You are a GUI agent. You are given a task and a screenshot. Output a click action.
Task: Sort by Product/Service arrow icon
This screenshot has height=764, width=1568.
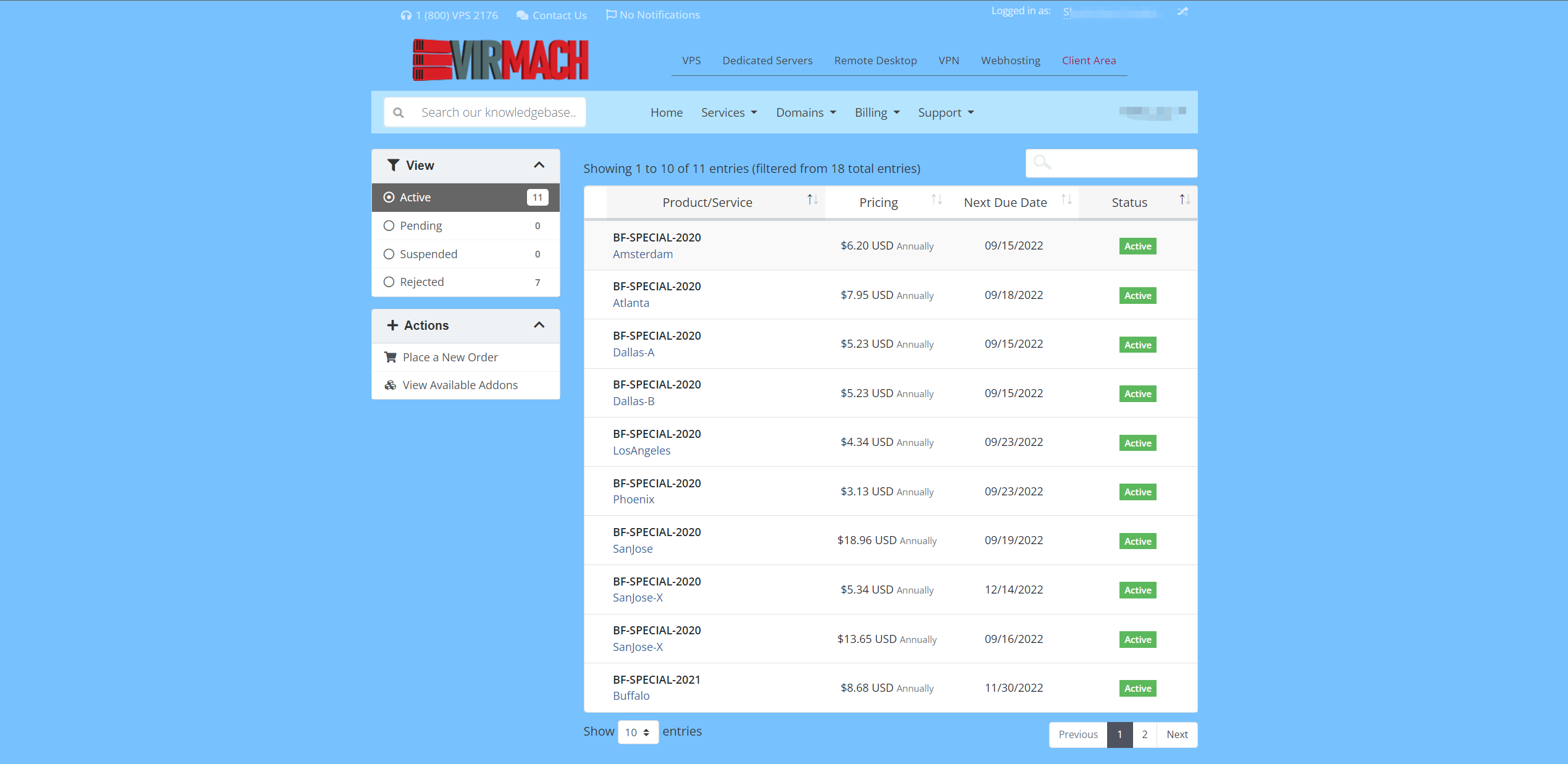pos(812,199)
